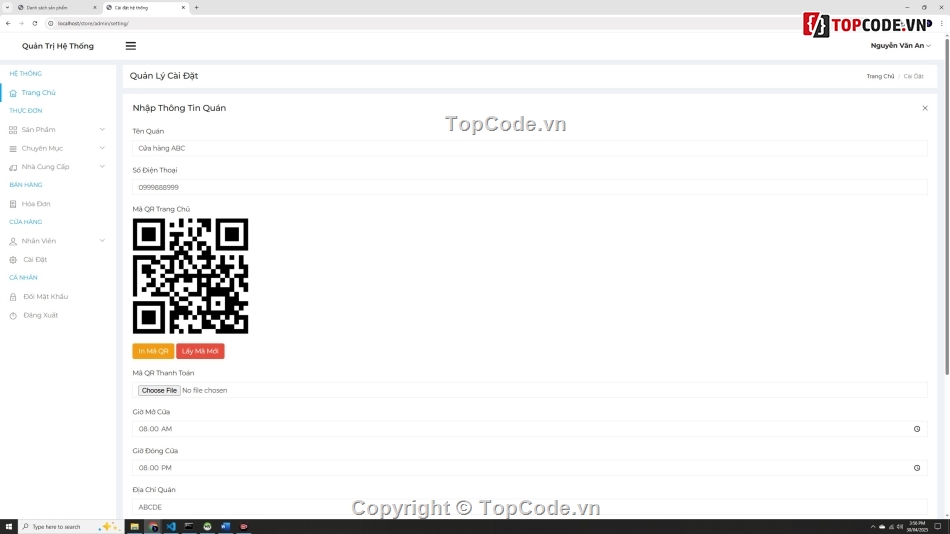Click the browser address bar
Image resolution: width=950 pixels, height=534 pixels.
[424, 23]
